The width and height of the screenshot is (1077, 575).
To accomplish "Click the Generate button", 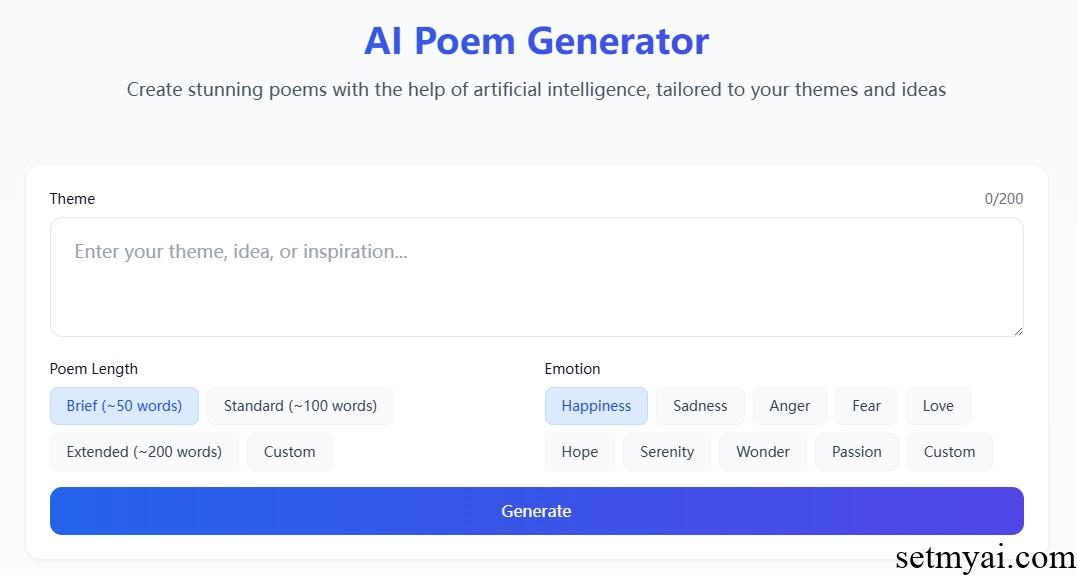I will (x=536, y=511).
